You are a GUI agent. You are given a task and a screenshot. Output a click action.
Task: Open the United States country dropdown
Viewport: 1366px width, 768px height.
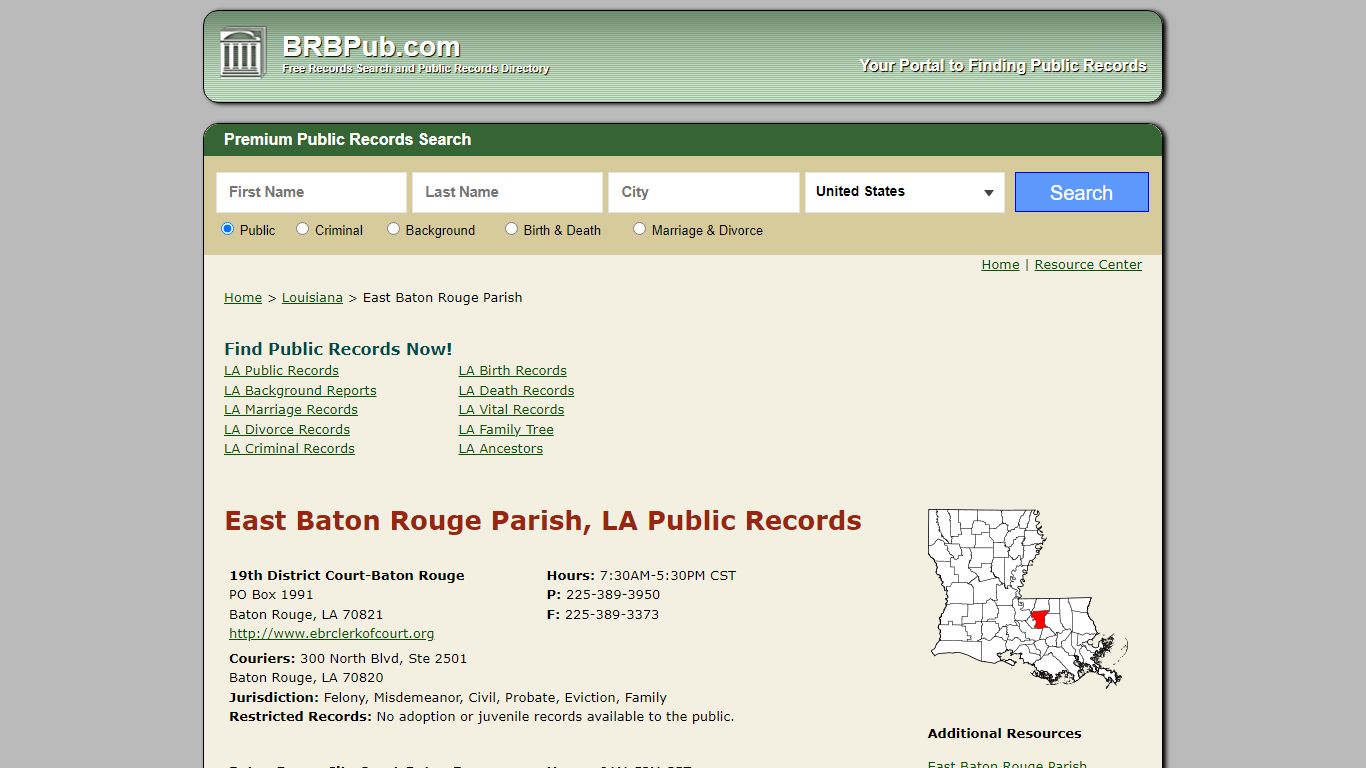coord(905,192)
